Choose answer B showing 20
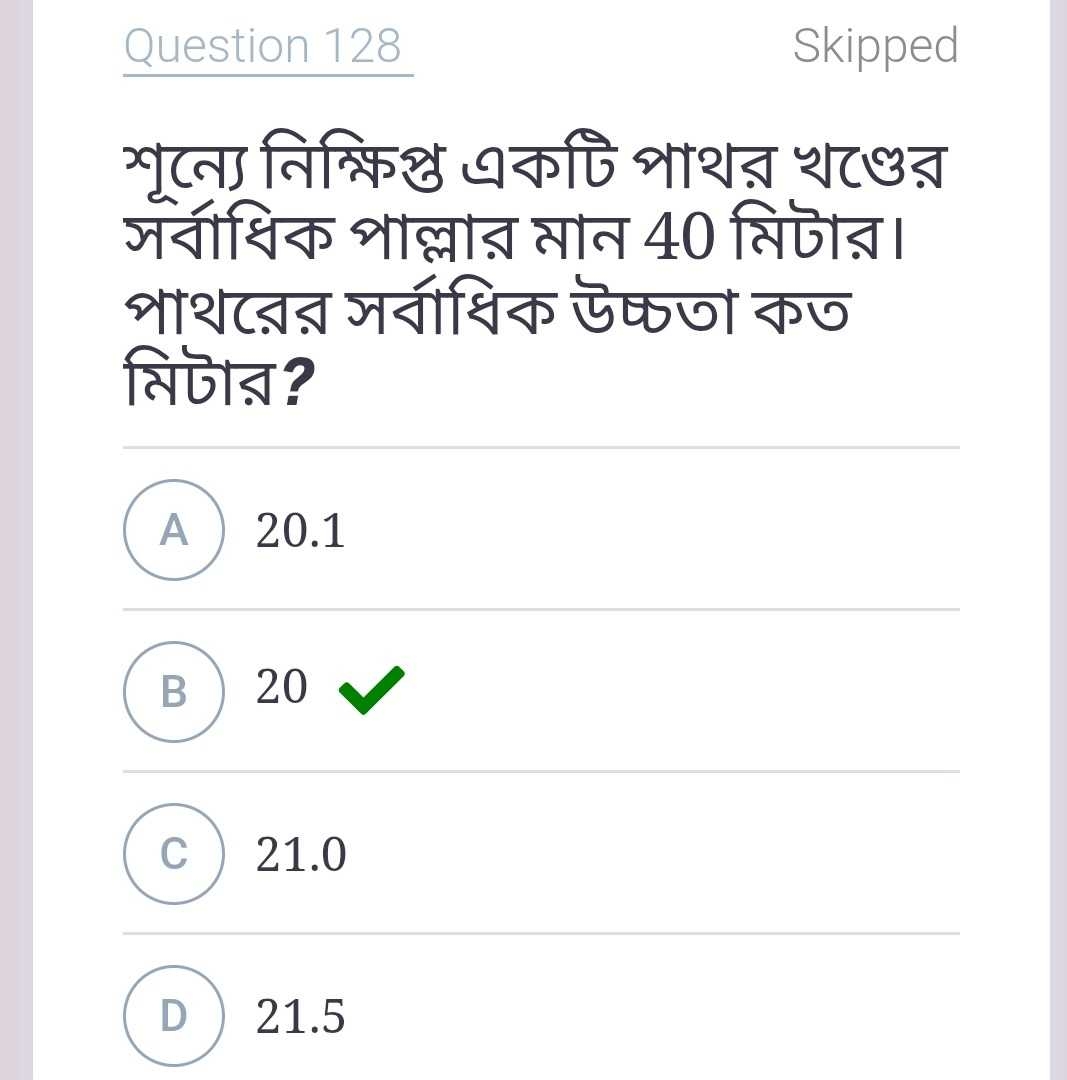This screenshot has height=1080, width=1067. coord(280,688)
